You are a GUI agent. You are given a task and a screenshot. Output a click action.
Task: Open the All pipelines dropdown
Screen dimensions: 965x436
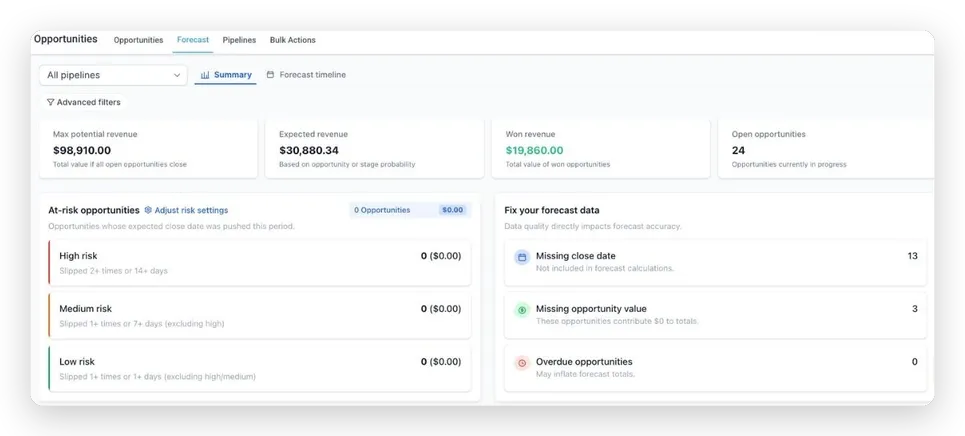[113, 75]
